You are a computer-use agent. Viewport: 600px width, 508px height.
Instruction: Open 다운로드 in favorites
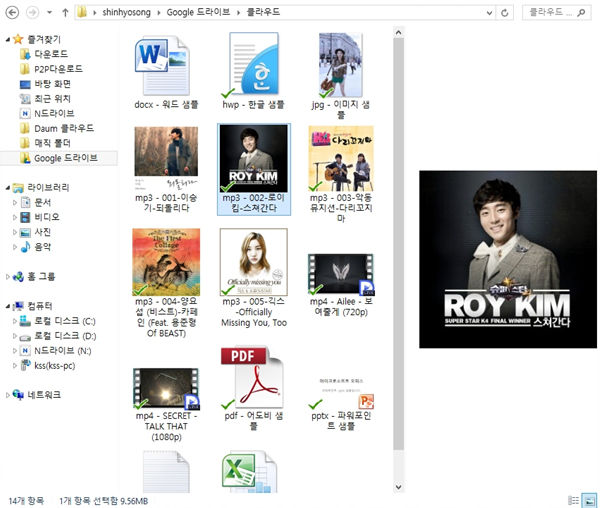pyautogui.click(x=51, y=54)
